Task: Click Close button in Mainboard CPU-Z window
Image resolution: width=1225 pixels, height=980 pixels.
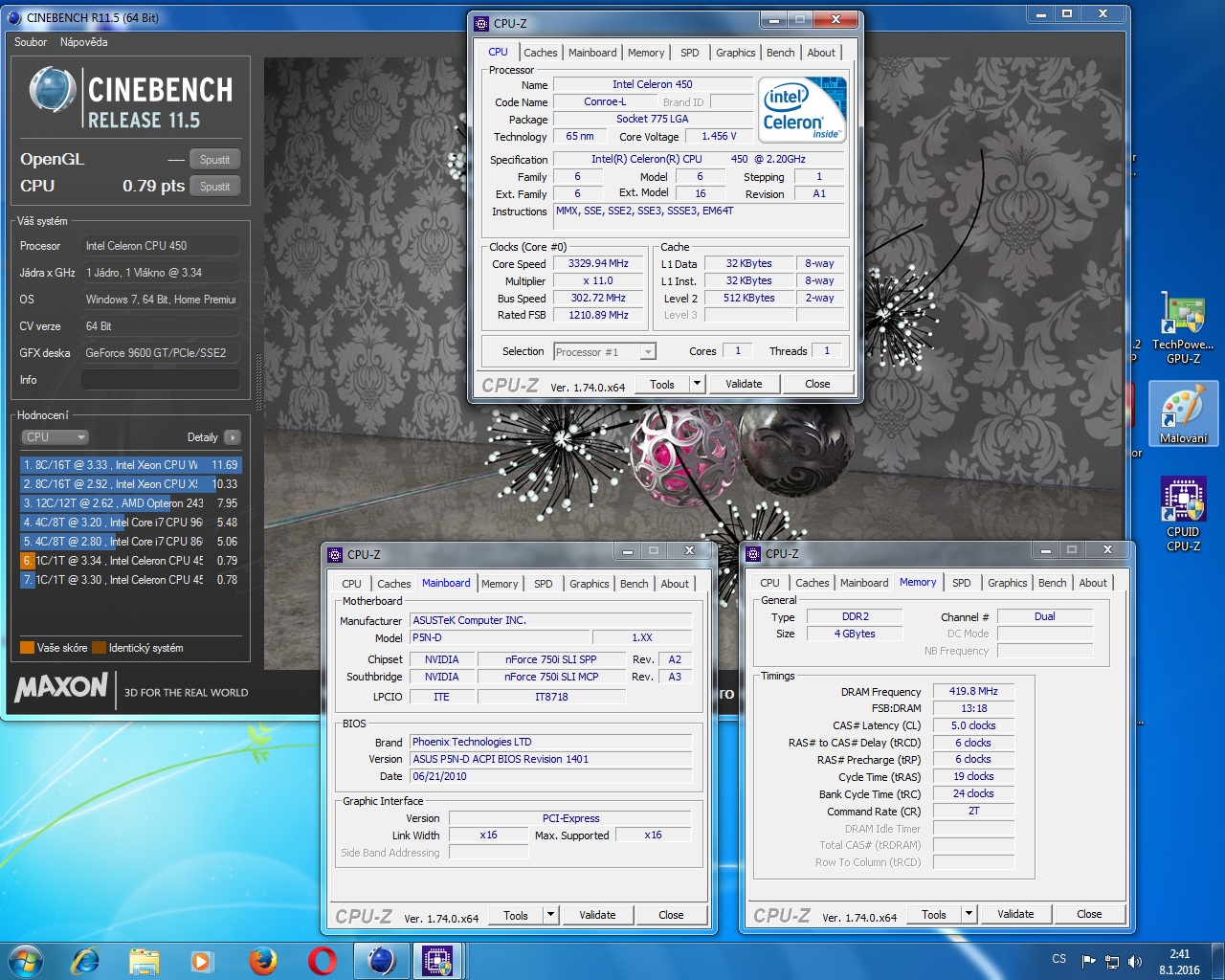Action: (x=671, y=915)
